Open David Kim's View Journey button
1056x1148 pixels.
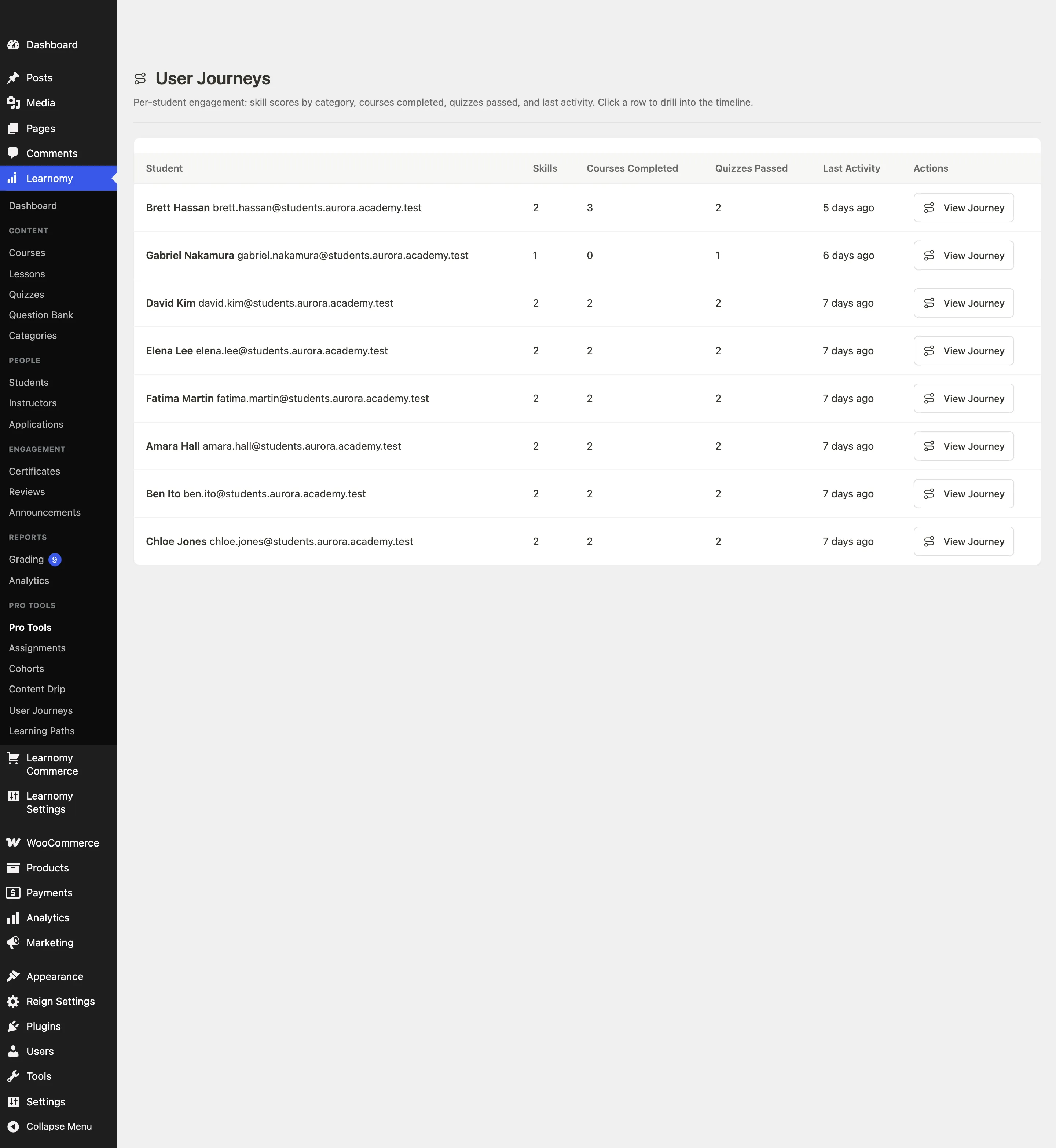pos(964,303)
